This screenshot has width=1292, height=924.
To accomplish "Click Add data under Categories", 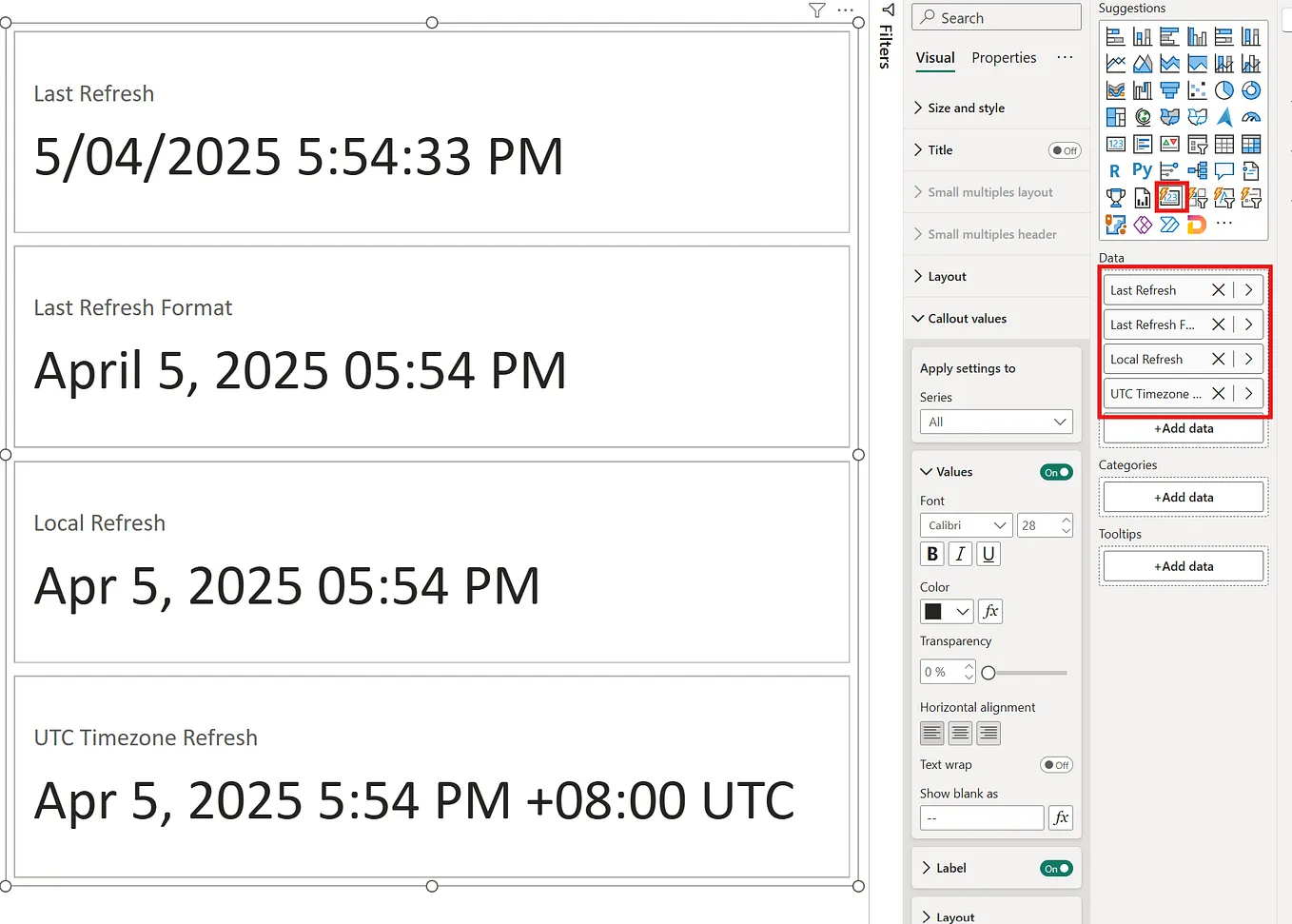I will pos(1183,497).
